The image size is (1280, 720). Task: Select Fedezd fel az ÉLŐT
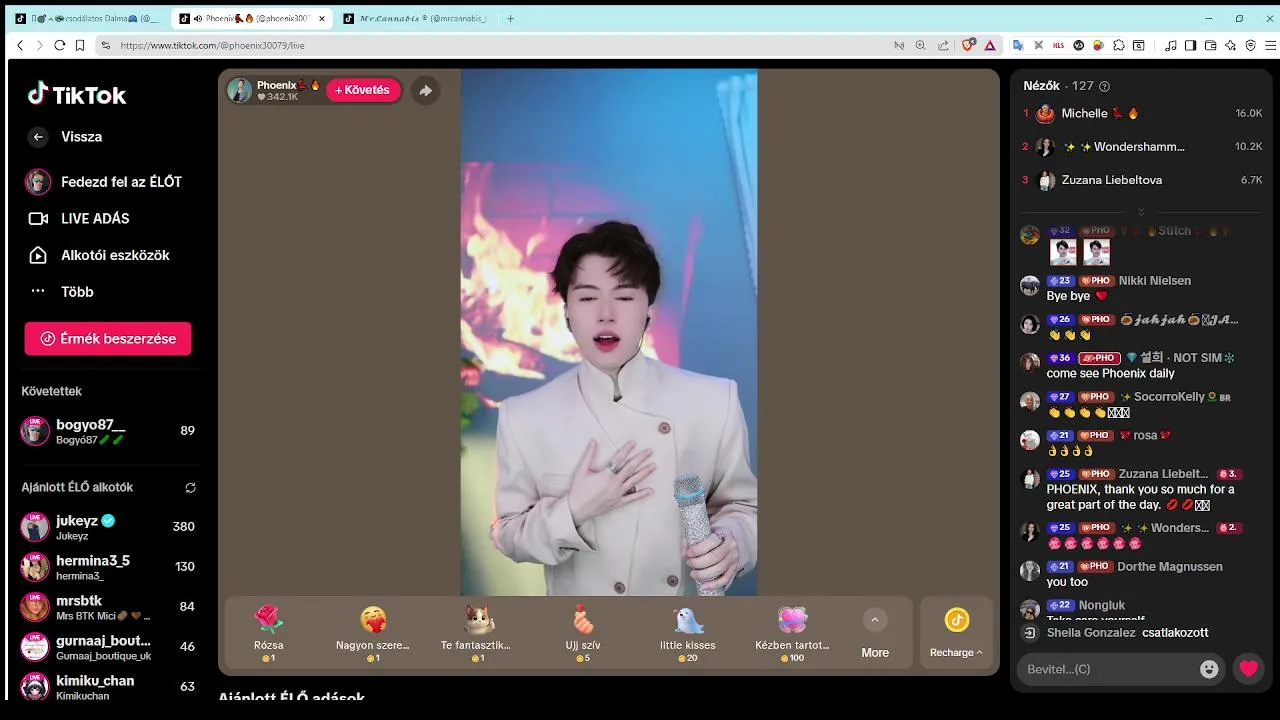pos(104,182)
